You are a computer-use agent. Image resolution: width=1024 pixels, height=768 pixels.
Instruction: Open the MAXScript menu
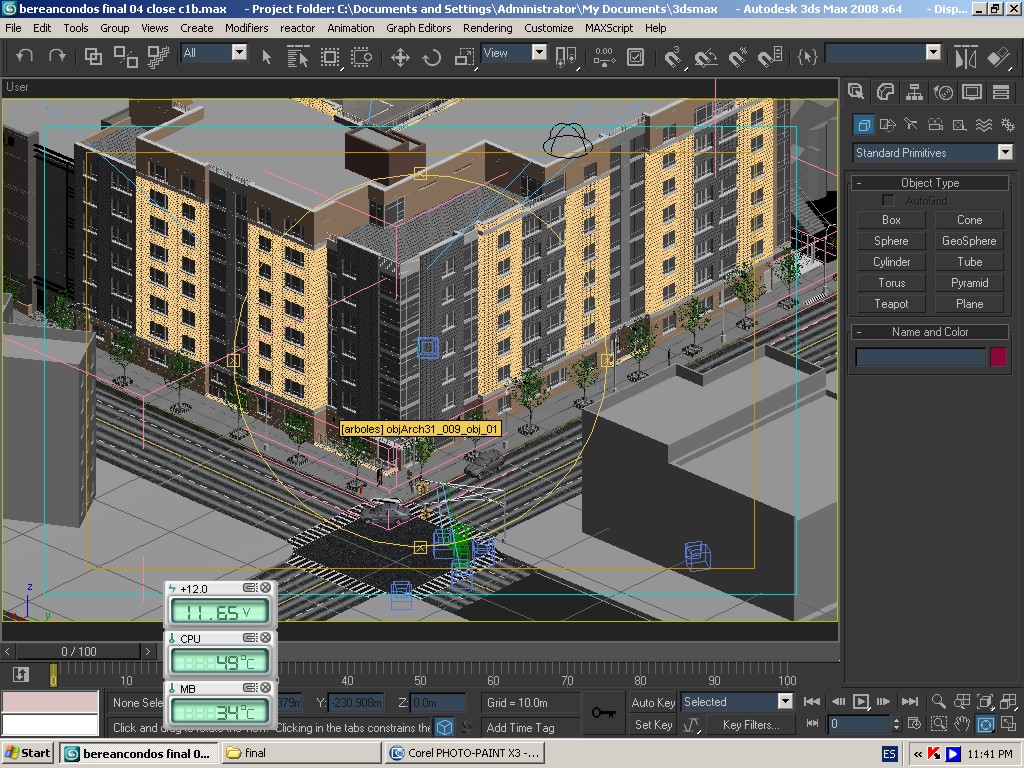pos(609,28)
